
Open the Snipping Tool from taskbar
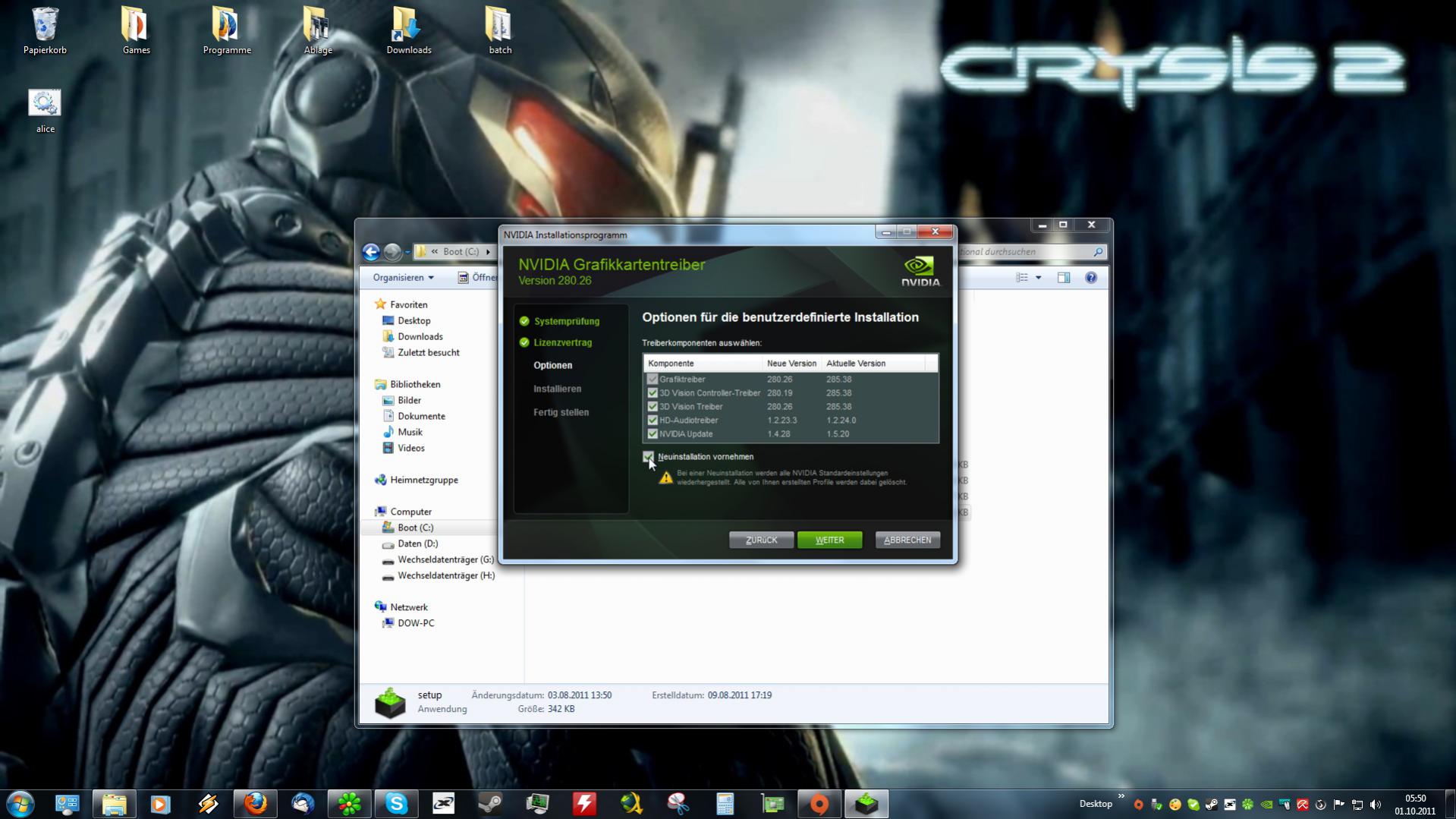tap(678, 803)
